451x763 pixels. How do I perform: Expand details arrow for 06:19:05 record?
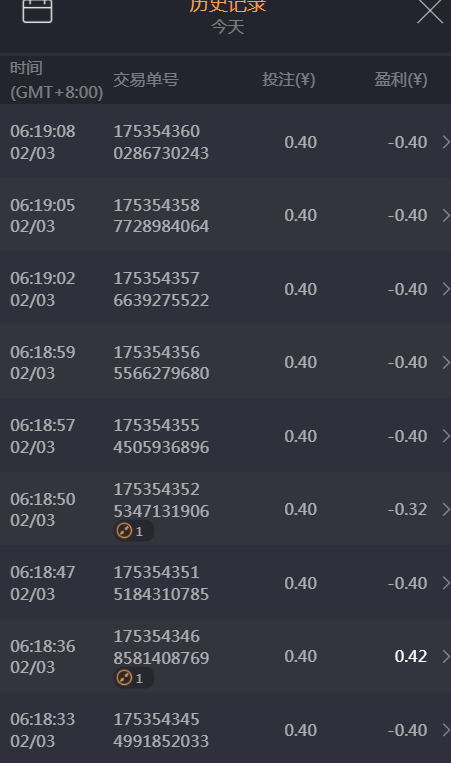pyautogui.click(x=446, y=216)
